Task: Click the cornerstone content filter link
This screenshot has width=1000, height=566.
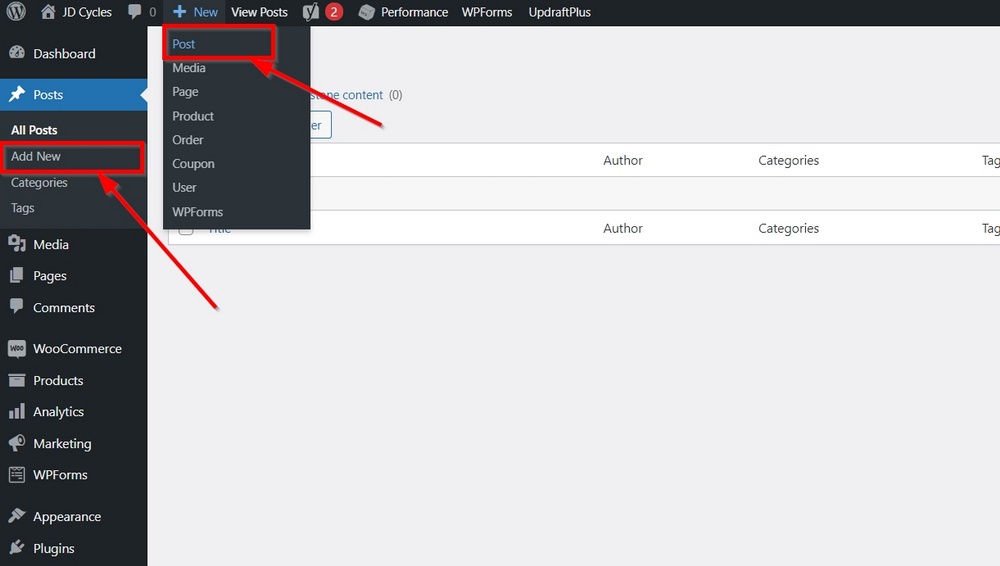Action: click(348, 94)
